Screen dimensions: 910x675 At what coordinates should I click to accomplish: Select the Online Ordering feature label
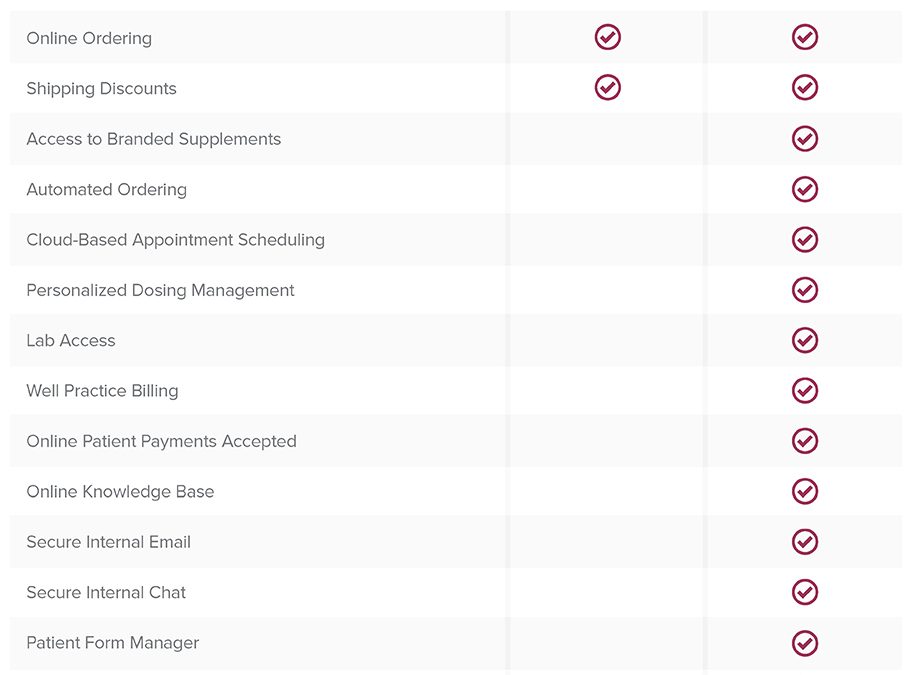(89, 38)
